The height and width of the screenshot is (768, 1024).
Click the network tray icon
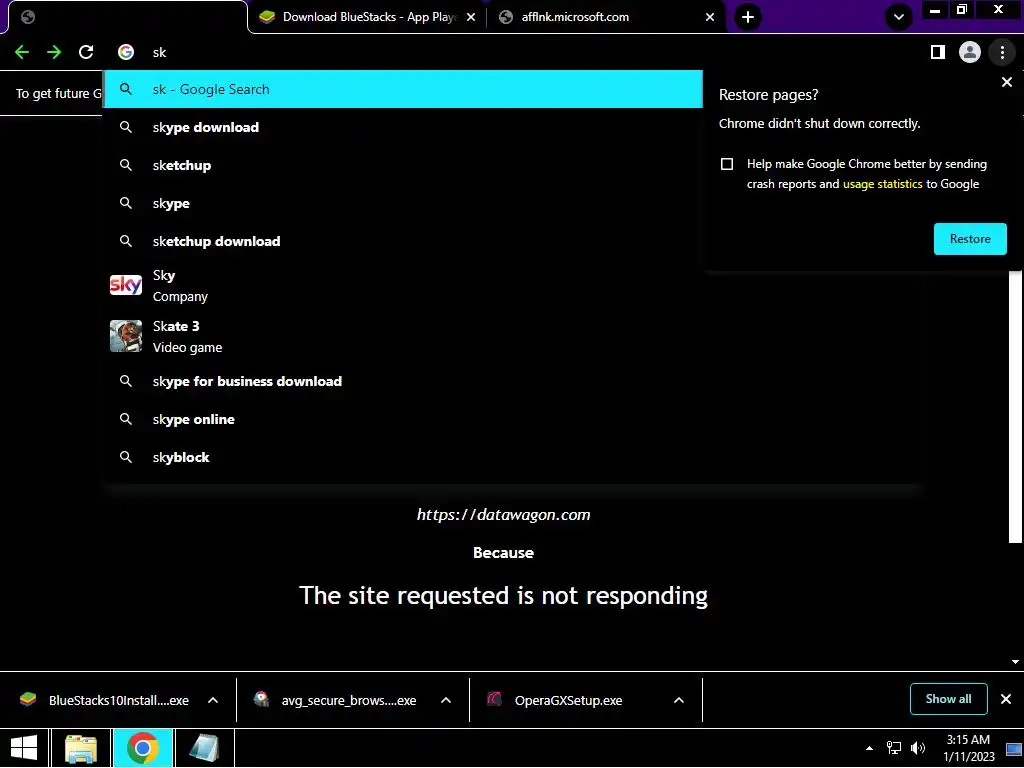(893, 748)
